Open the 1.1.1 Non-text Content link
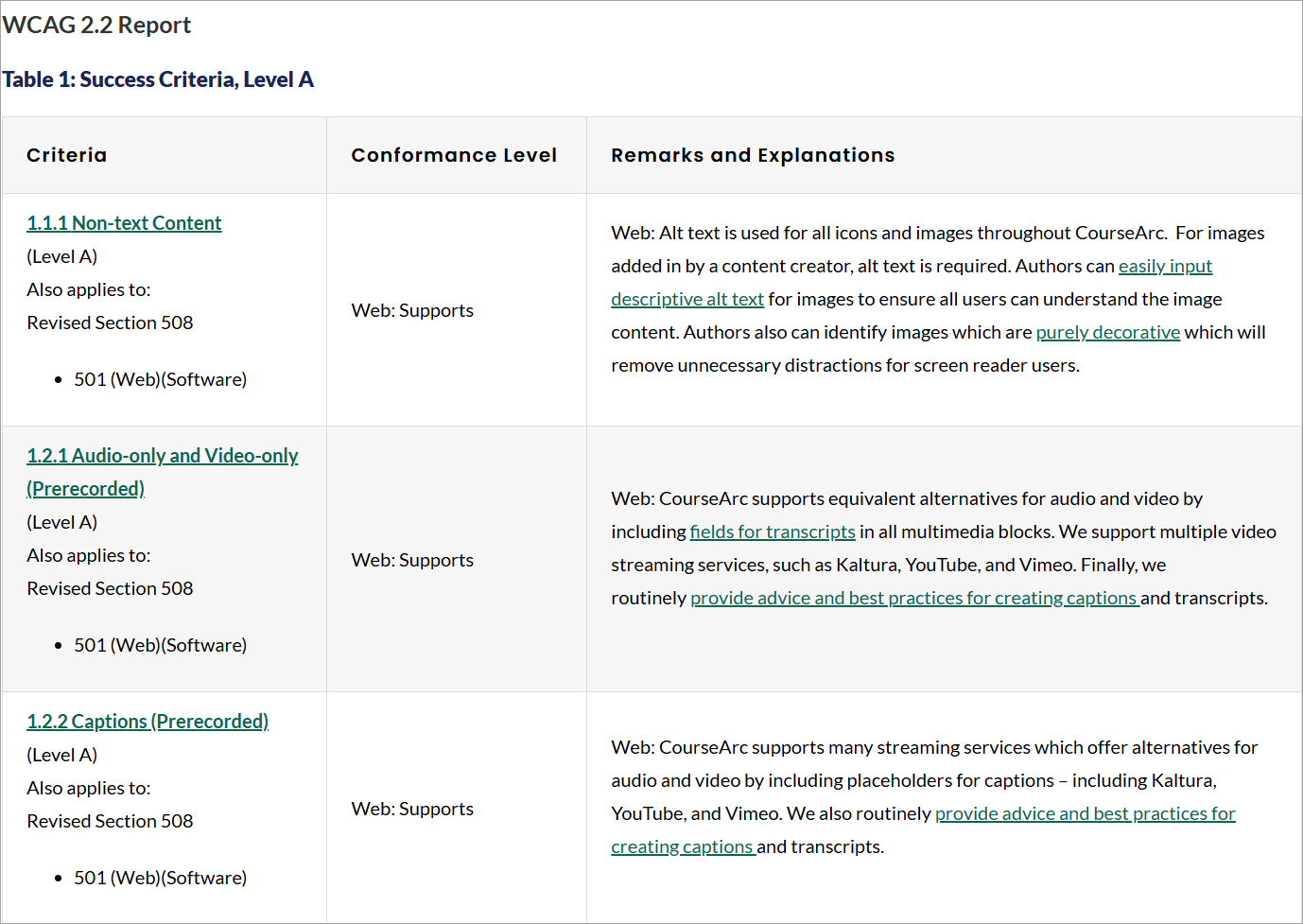The width and height of the screenshot is (1303, 924). (124, 223)
